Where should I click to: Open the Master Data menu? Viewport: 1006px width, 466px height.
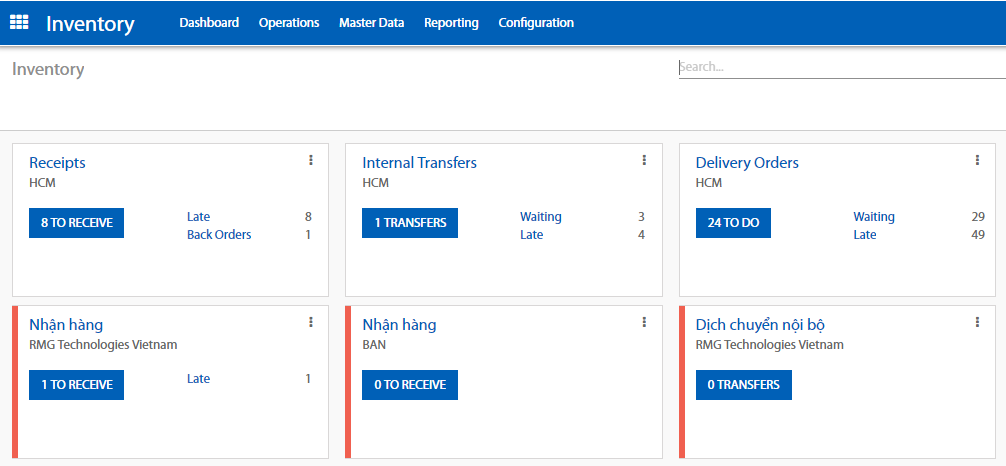(x=371, y=23)
